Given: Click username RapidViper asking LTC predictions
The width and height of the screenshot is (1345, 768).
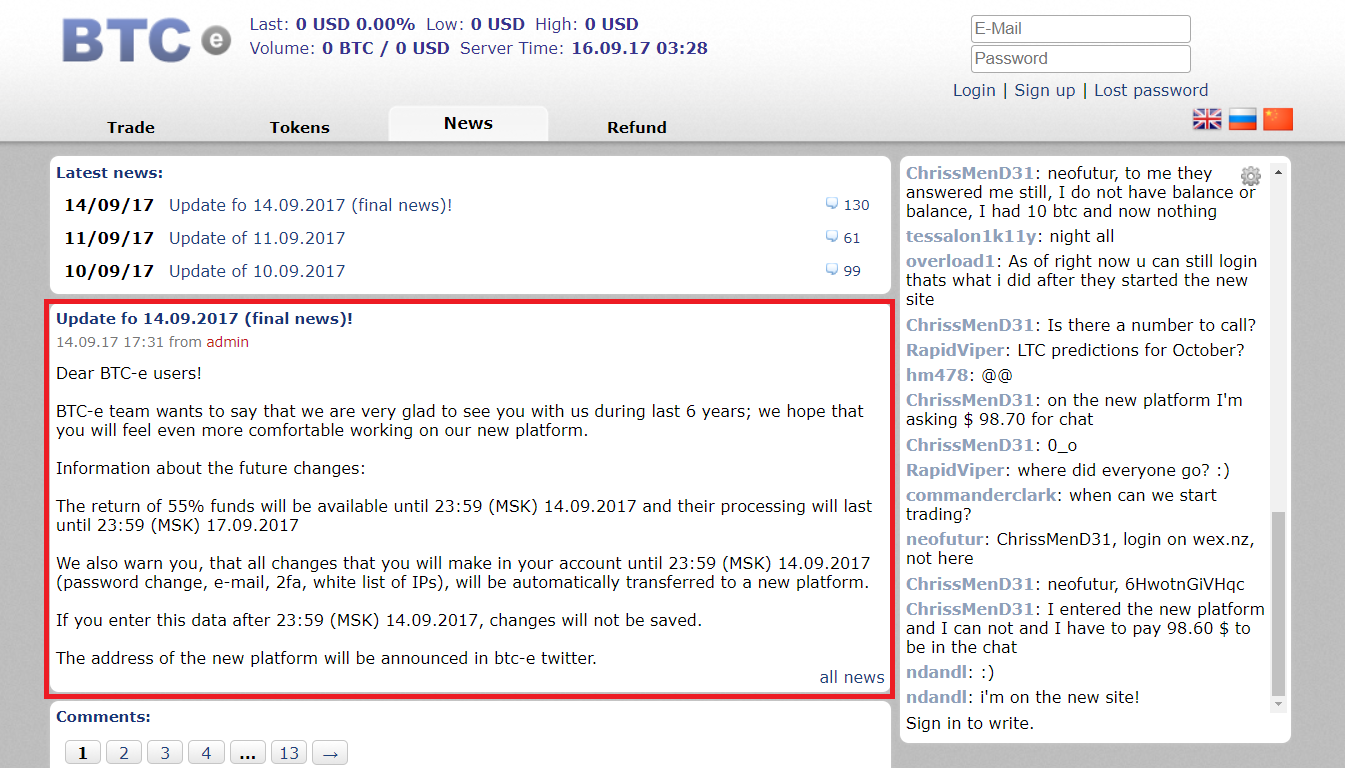Looking at the screenshot, I should coord(955,350).
